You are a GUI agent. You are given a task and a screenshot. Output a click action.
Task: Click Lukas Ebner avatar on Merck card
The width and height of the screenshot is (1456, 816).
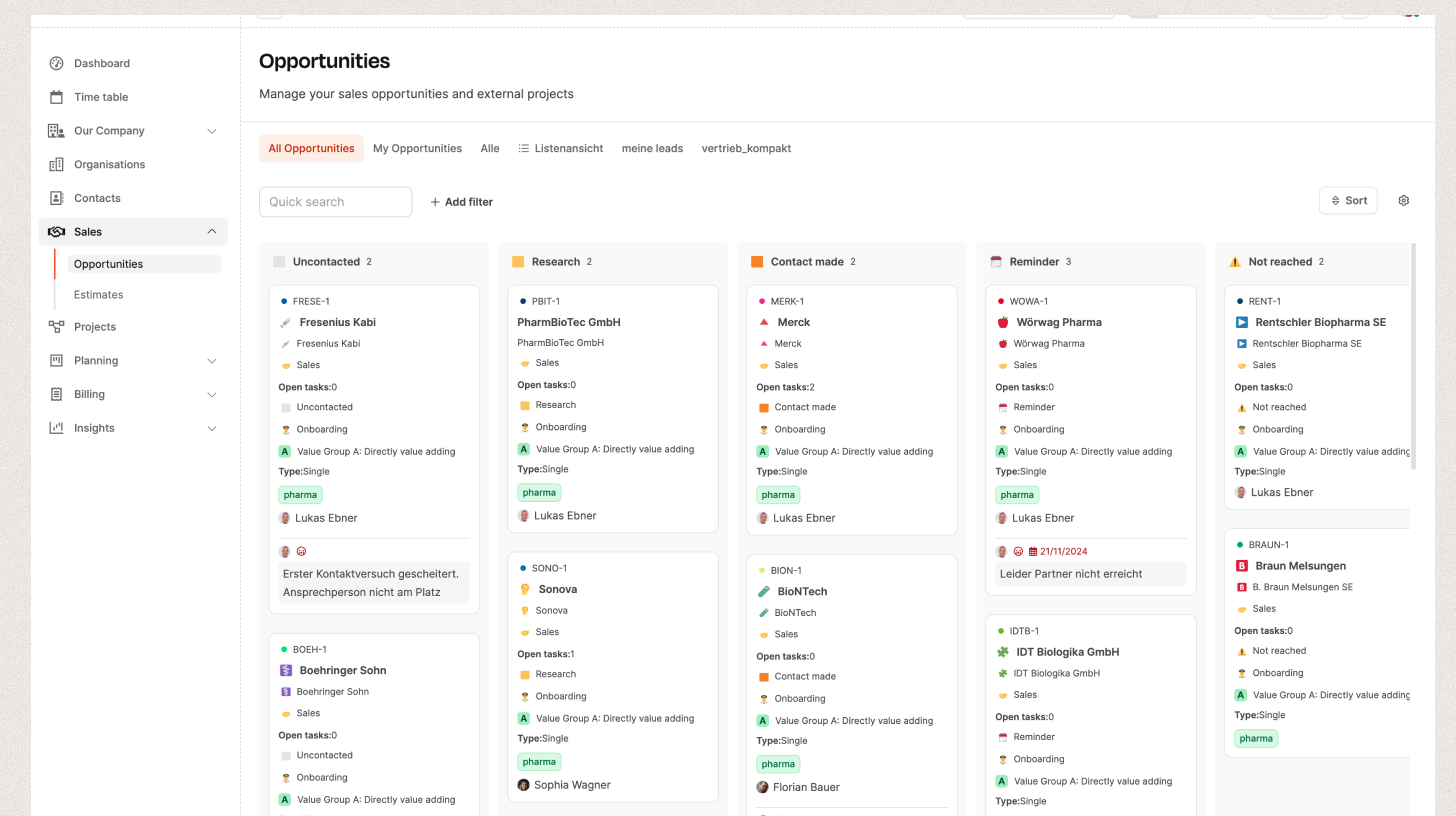[763, 518]
